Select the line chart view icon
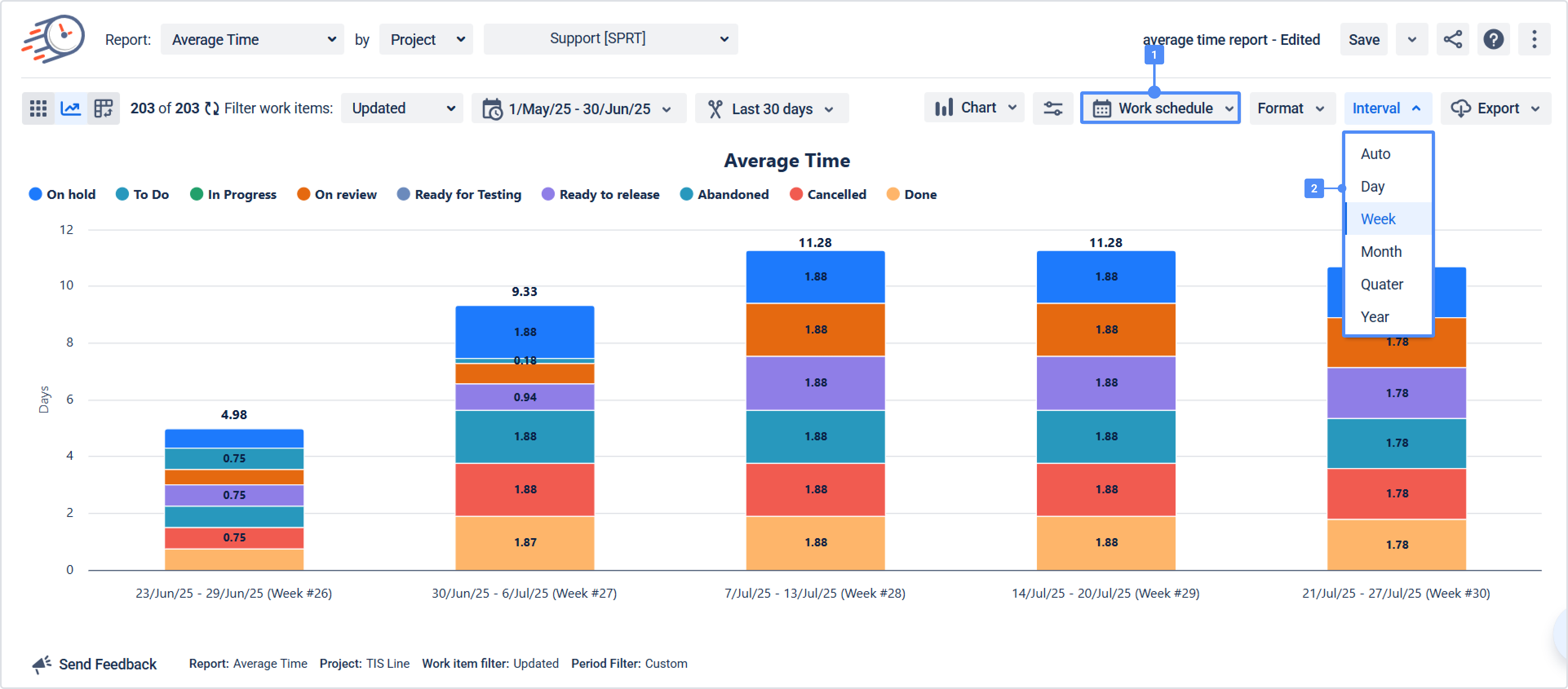 (x=71, y=109)
